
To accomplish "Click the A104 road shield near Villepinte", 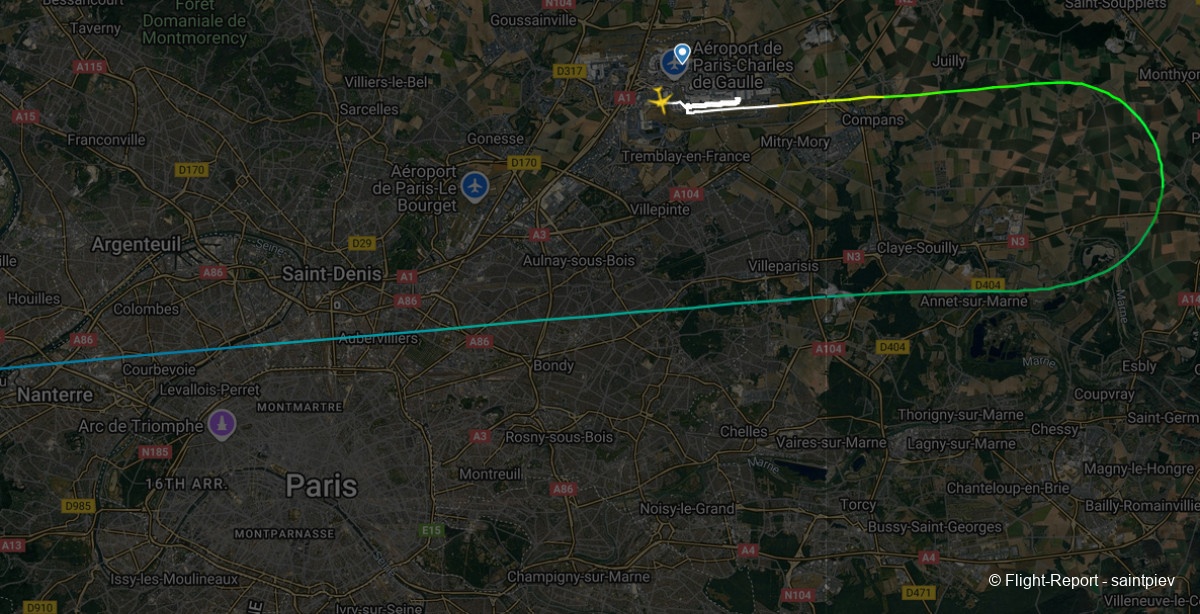I will (x=686, y=194).
